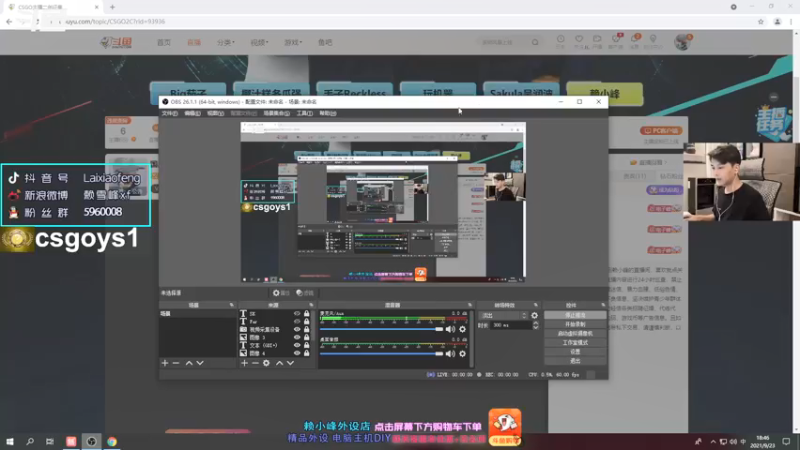
Task: Open the 场景集合(S) menu in OBS
Action: pyautogui.click(x=277, y=113)
